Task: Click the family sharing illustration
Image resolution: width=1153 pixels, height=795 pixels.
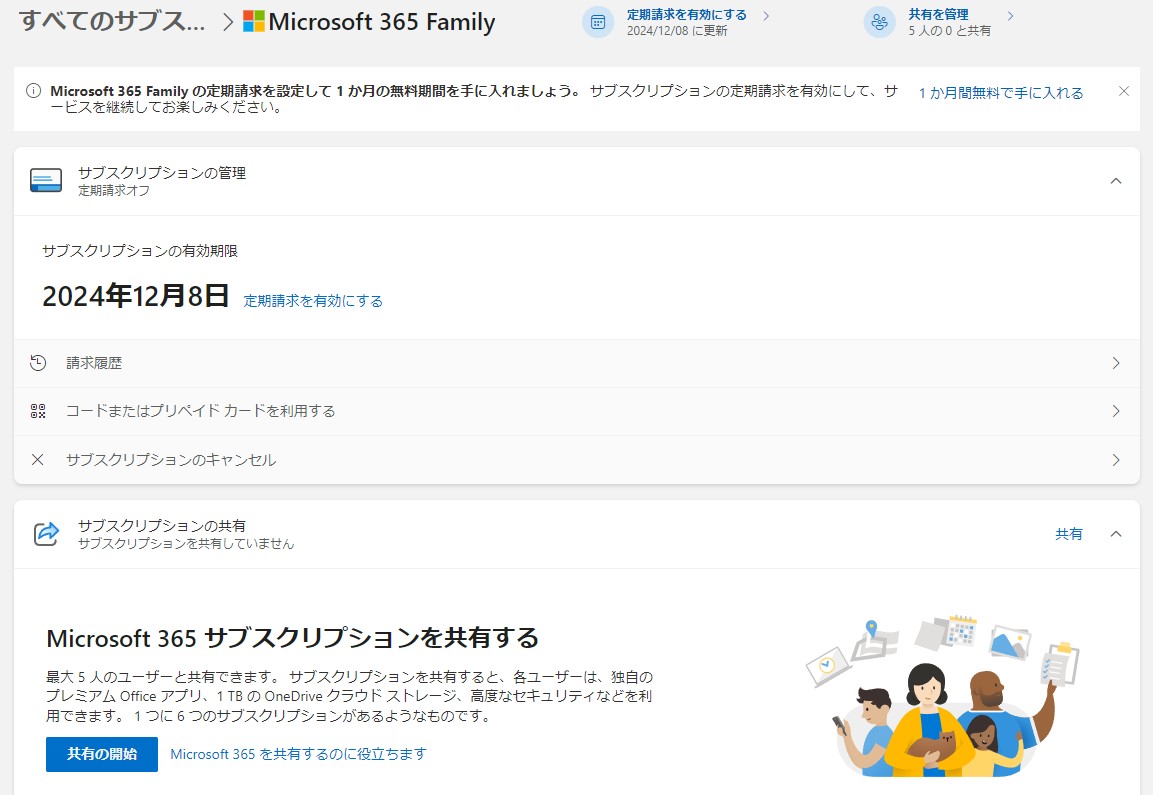Action: (x=939, y=693)
